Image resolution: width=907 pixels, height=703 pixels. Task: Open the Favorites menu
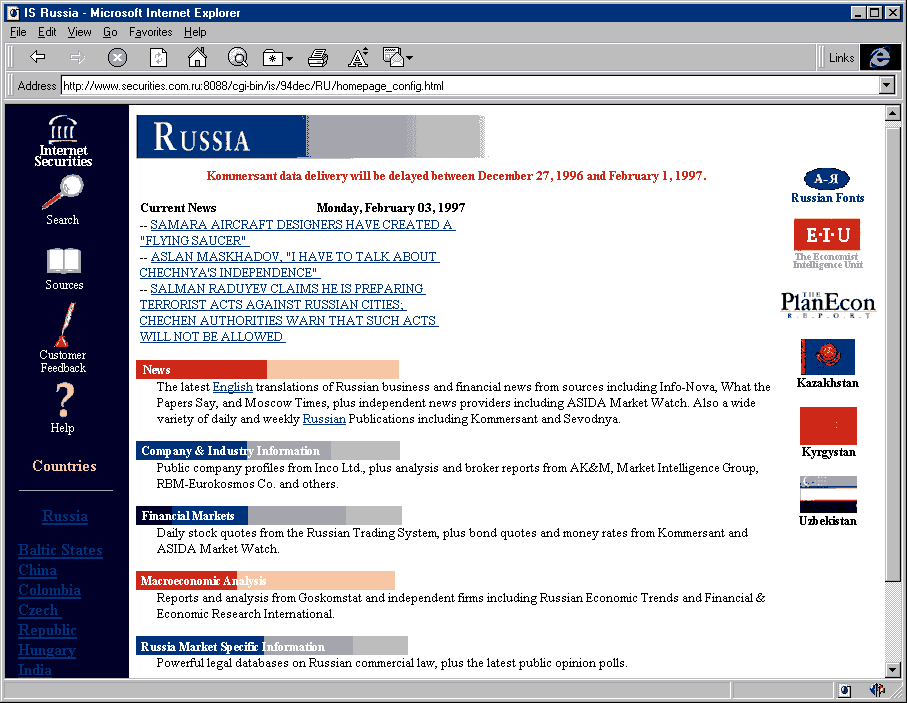(150, 32)
